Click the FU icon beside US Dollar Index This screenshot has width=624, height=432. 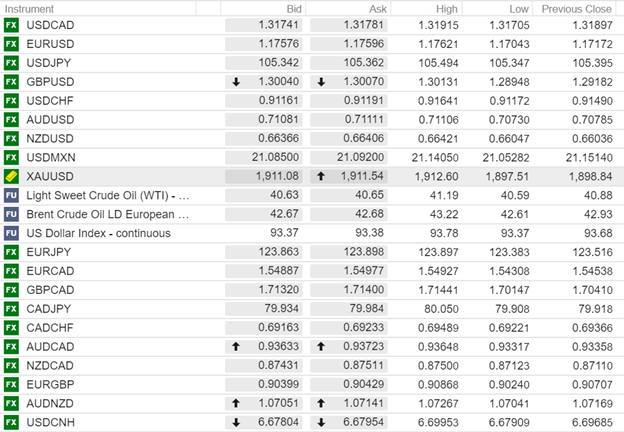tap(12, 233)
